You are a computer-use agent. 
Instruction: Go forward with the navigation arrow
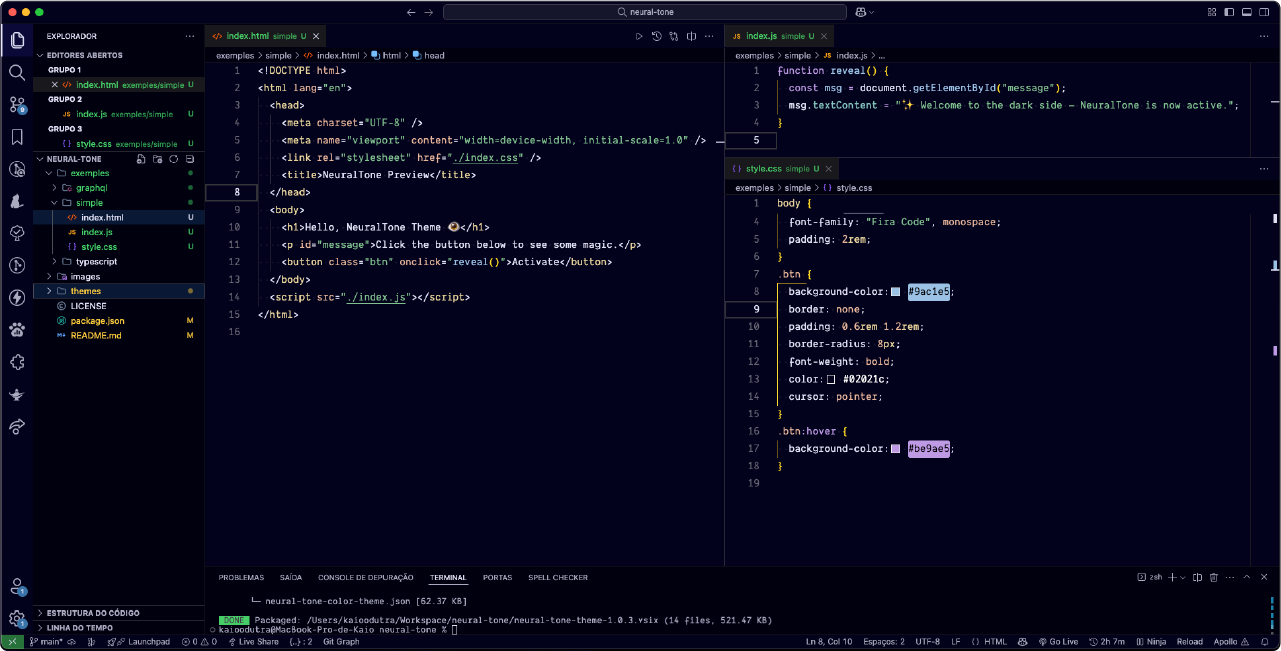click(x=429, y=12)
